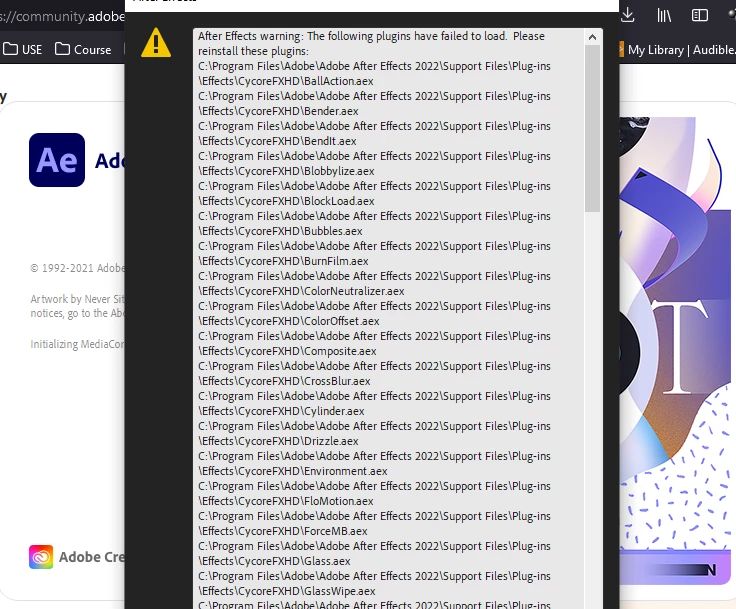Toggle the browser sidebar icon
This screenshot has height=609, width=736.
pyautogui.click(x=699, y=15)
